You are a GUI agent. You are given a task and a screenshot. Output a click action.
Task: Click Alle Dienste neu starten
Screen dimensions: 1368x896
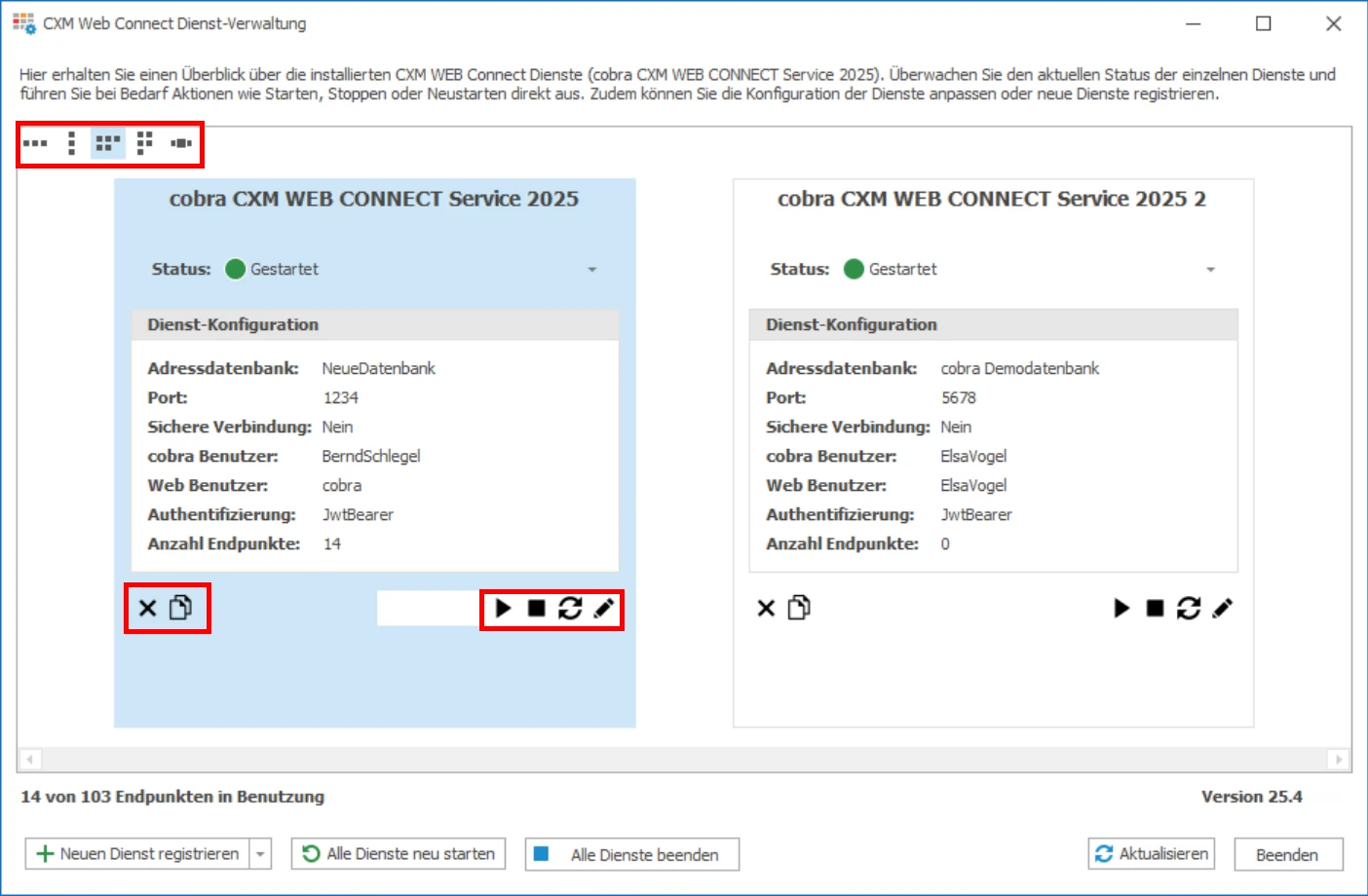(398, 853)
